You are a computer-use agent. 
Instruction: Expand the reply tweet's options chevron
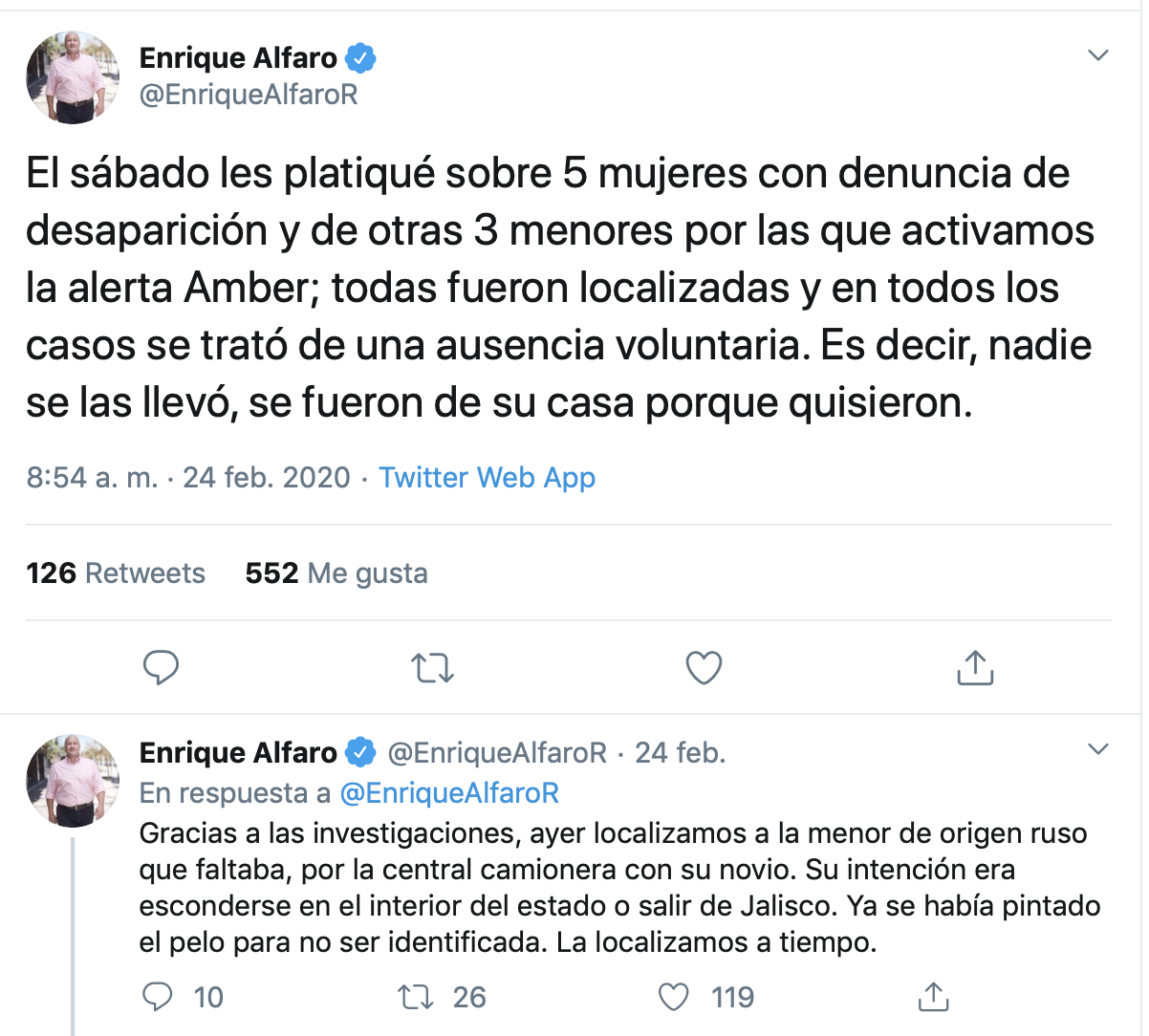coord(1098,748)
